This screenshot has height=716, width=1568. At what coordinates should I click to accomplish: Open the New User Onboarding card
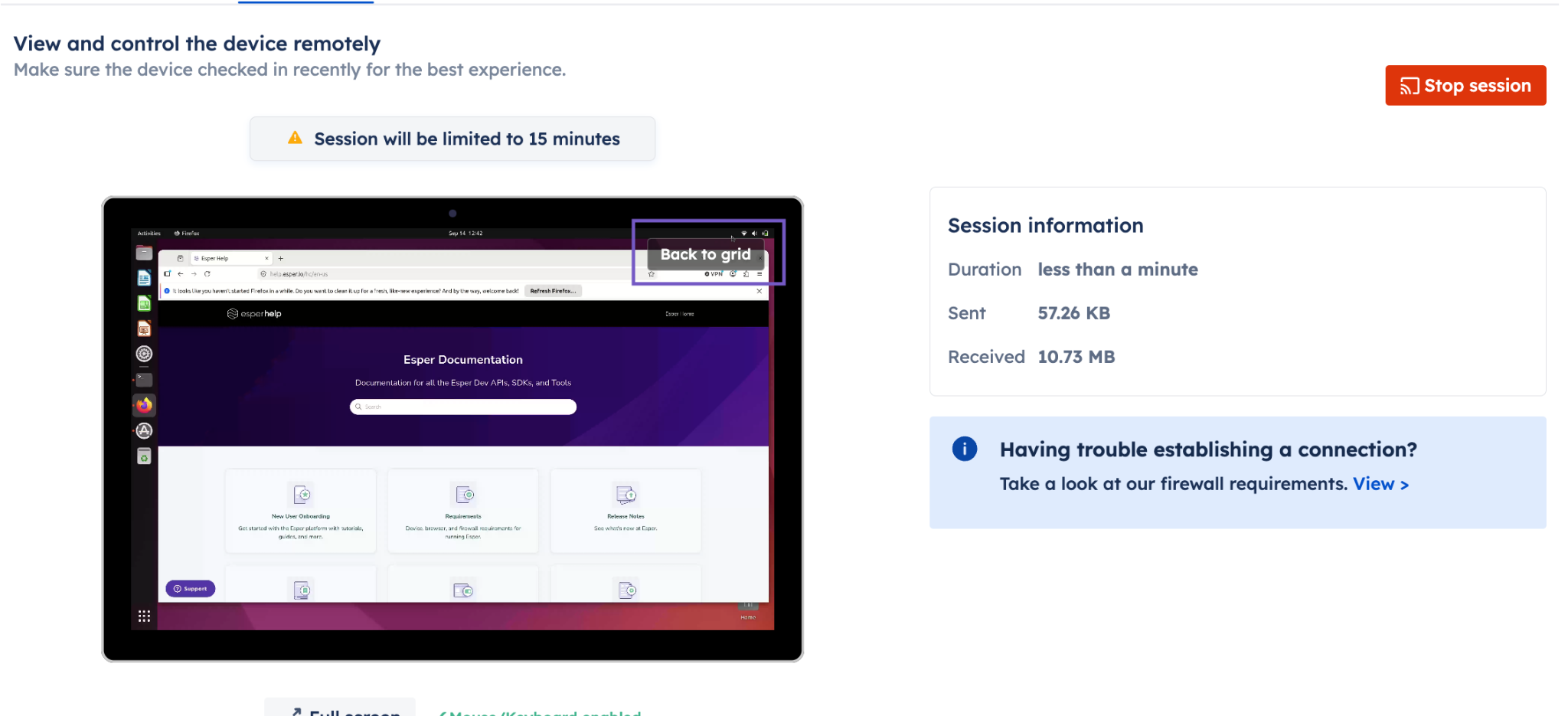pyautogui.click(x=301, y=511)
